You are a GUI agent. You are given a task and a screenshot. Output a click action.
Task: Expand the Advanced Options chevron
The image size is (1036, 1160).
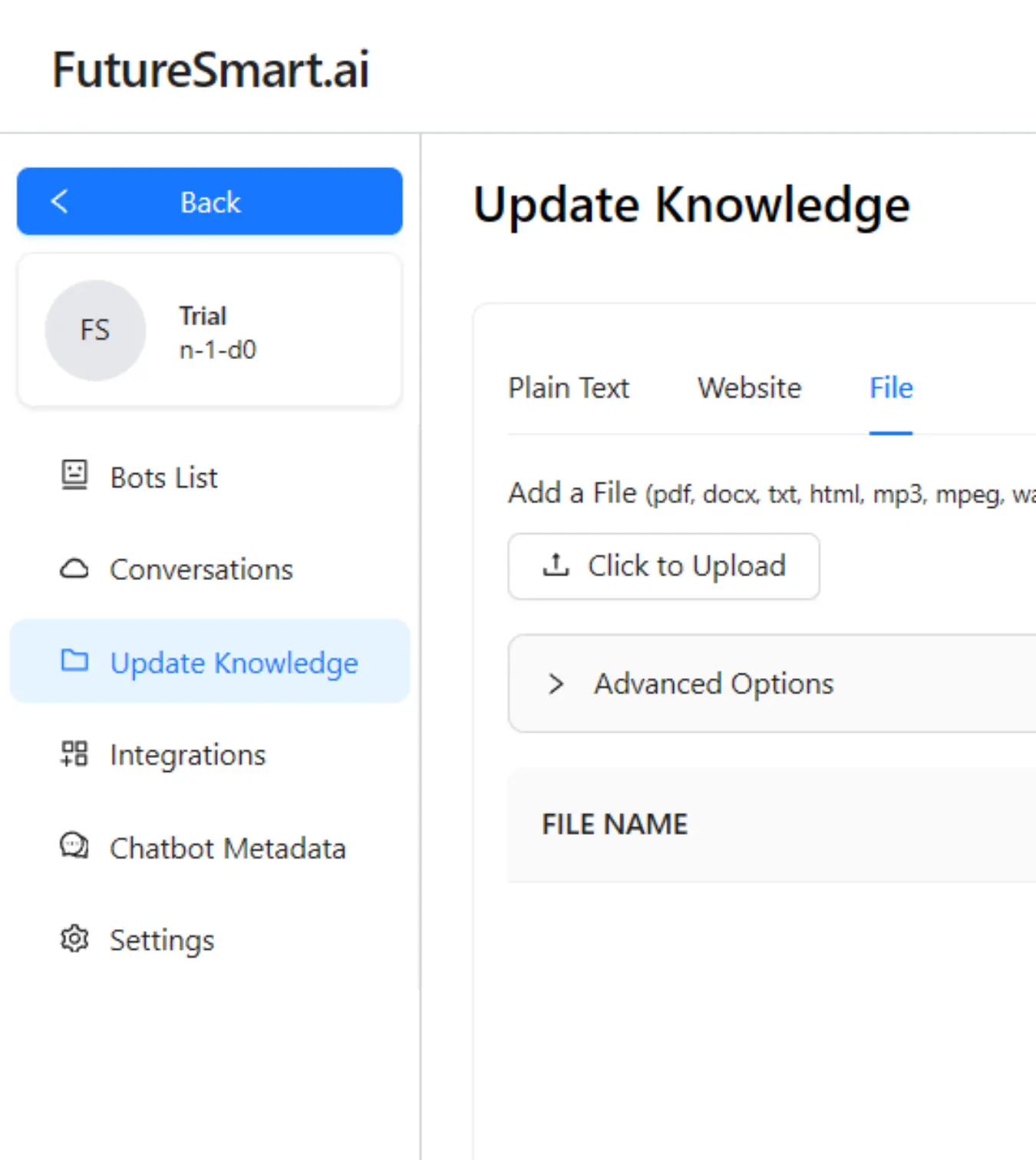556,684
